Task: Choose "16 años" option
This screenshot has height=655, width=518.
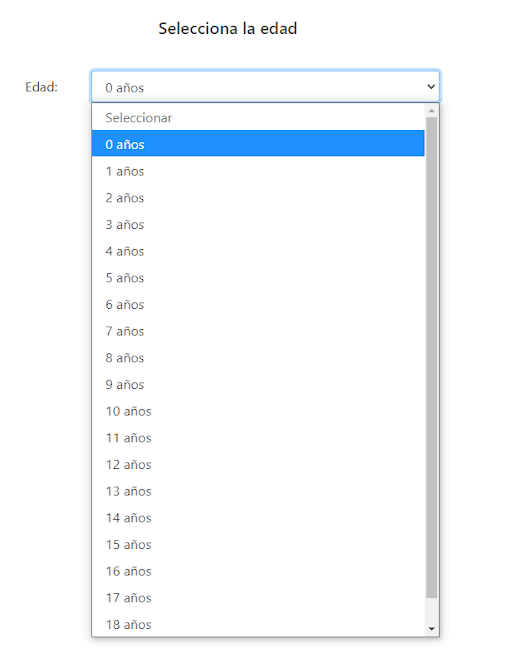Action: coord(258,571)
